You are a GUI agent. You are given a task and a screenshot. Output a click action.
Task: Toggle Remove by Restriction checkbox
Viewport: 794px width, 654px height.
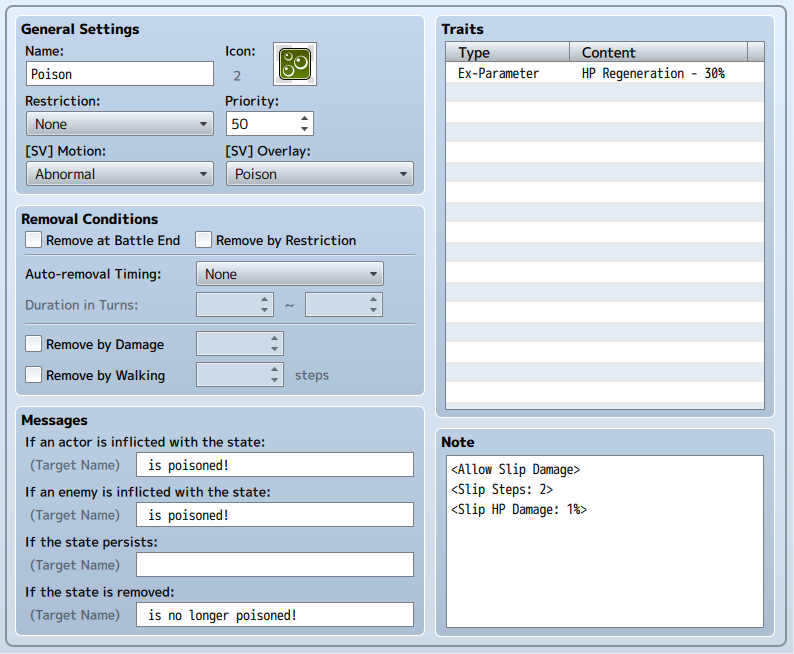(204, 240)
